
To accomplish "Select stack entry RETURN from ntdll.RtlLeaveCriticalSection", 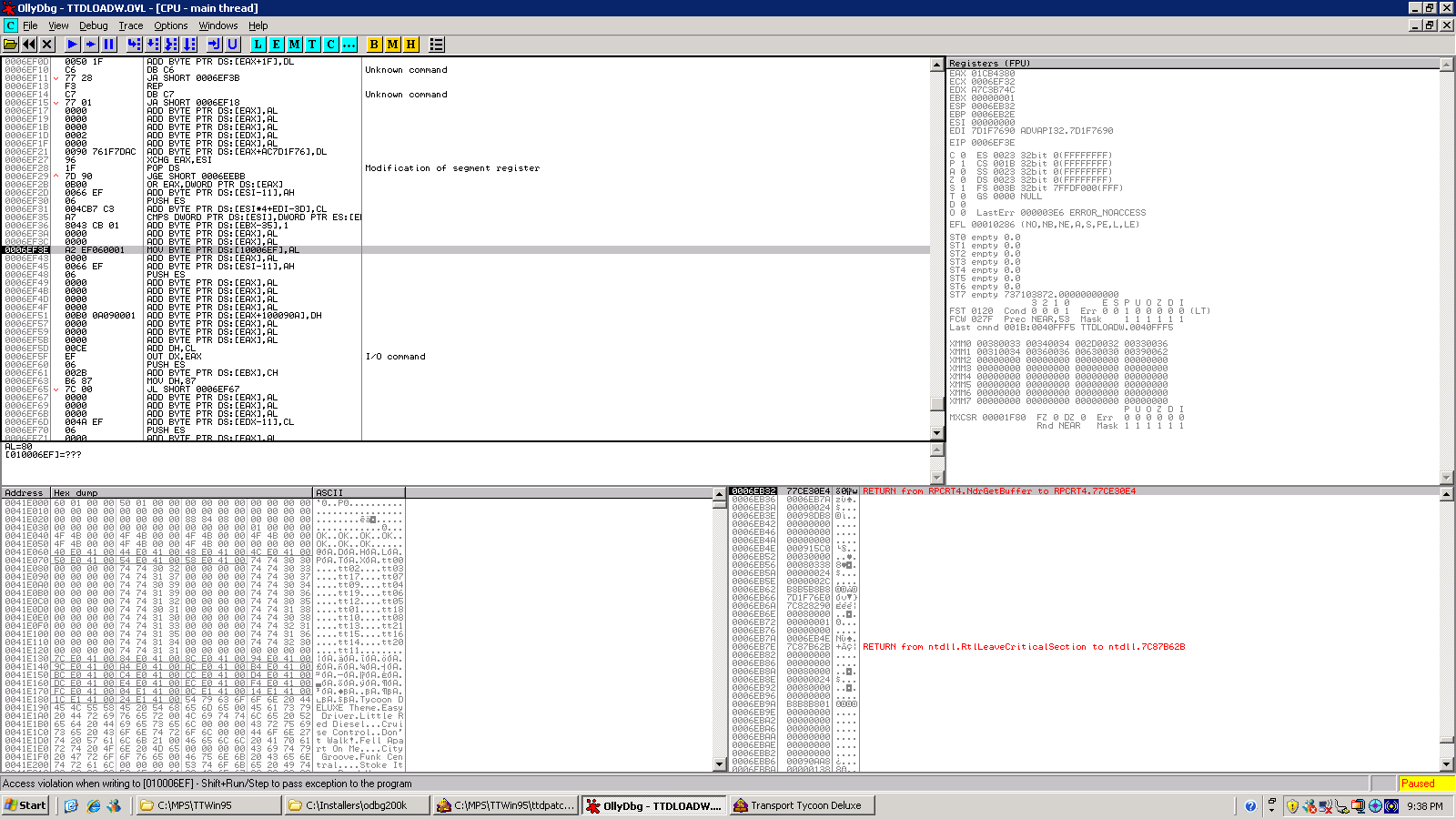I will pyautogui.click(x=1024, y=646).
